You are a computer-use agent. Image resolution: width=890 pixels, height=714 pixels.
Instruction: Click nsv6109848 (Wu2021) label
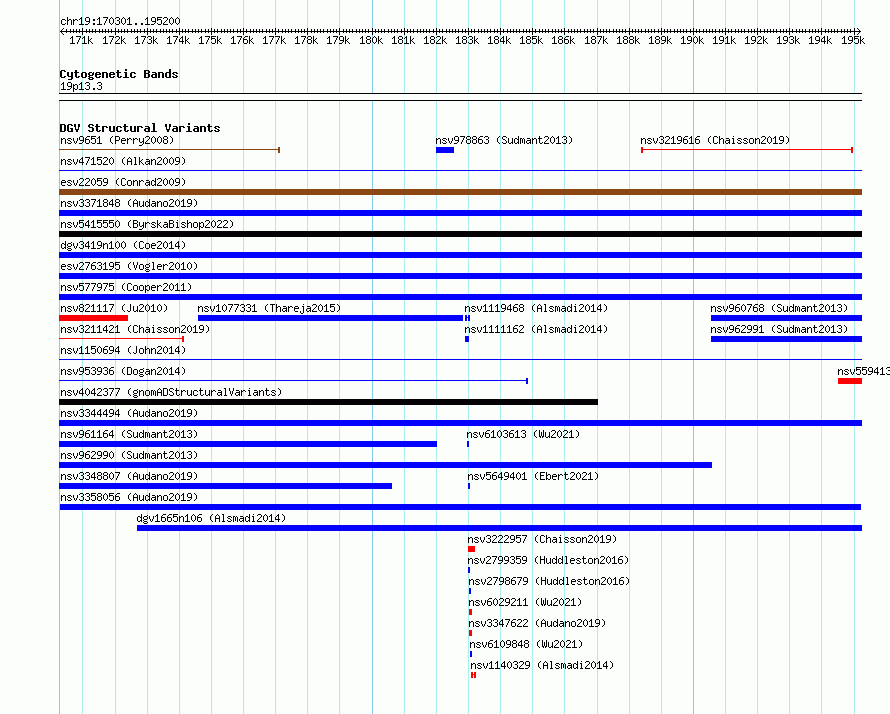pyautogui.click(x=526, y=644)
